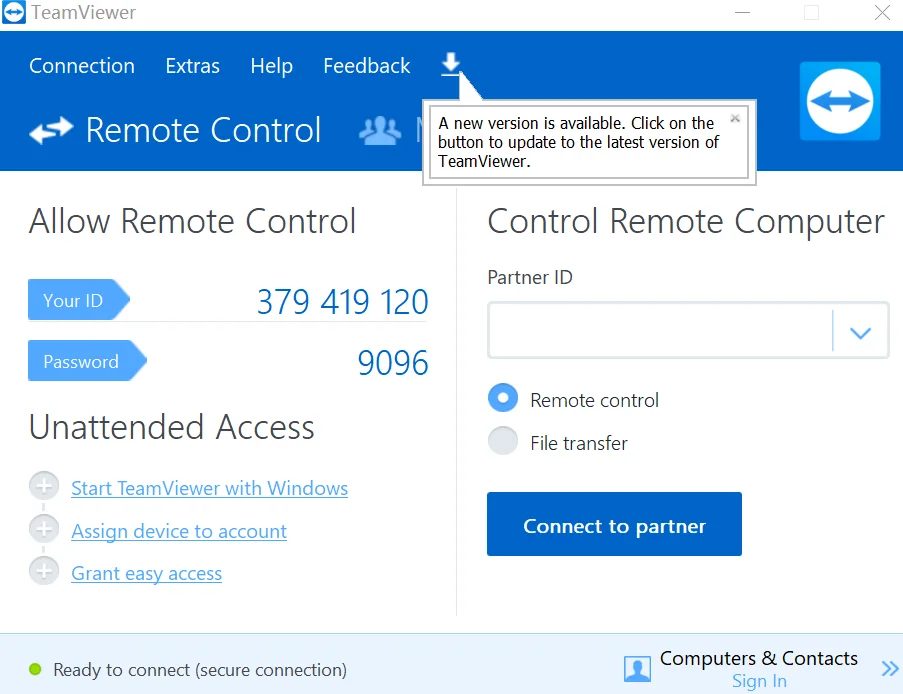Open the Start TeamViewer with Windows link

[x=210, y=488]
